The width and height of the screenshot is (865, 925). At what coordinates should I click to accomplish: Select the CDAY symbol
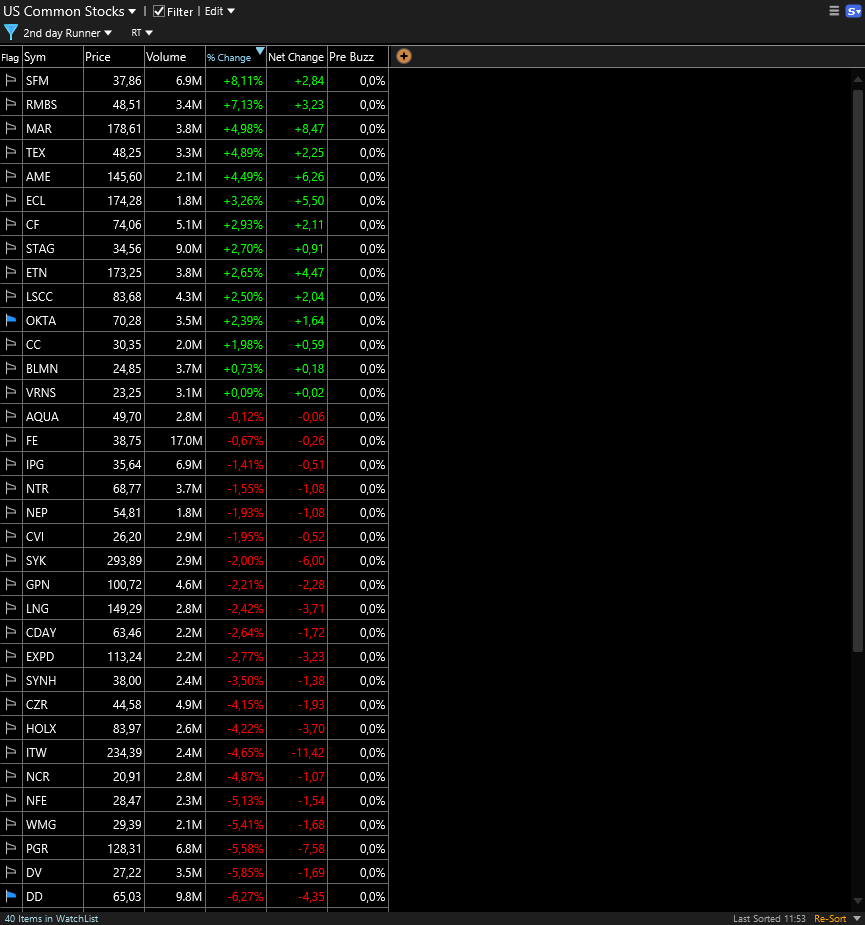pos(41,632)
